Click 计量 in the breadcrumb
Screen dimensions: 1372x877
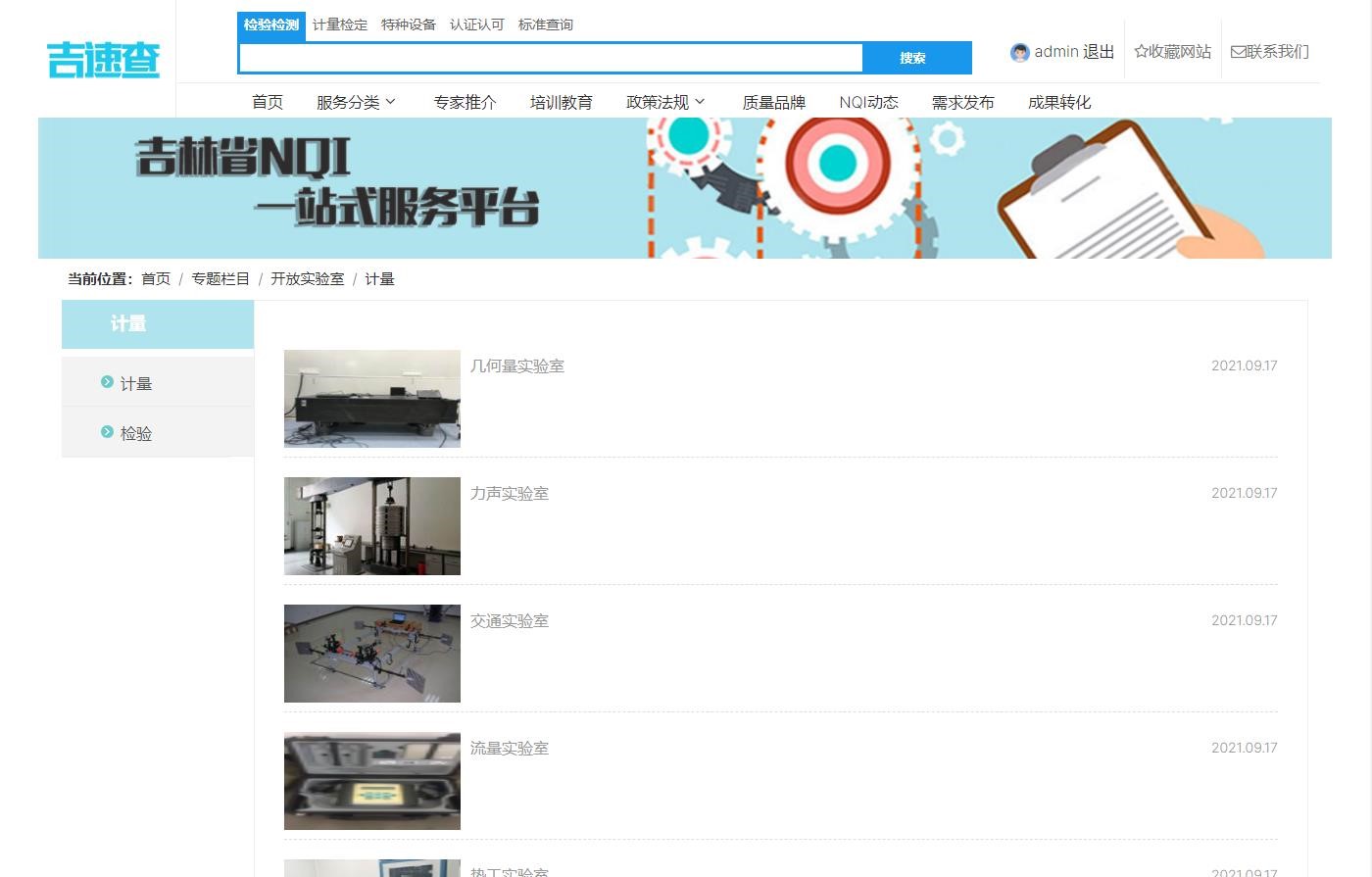coord(379,279)
